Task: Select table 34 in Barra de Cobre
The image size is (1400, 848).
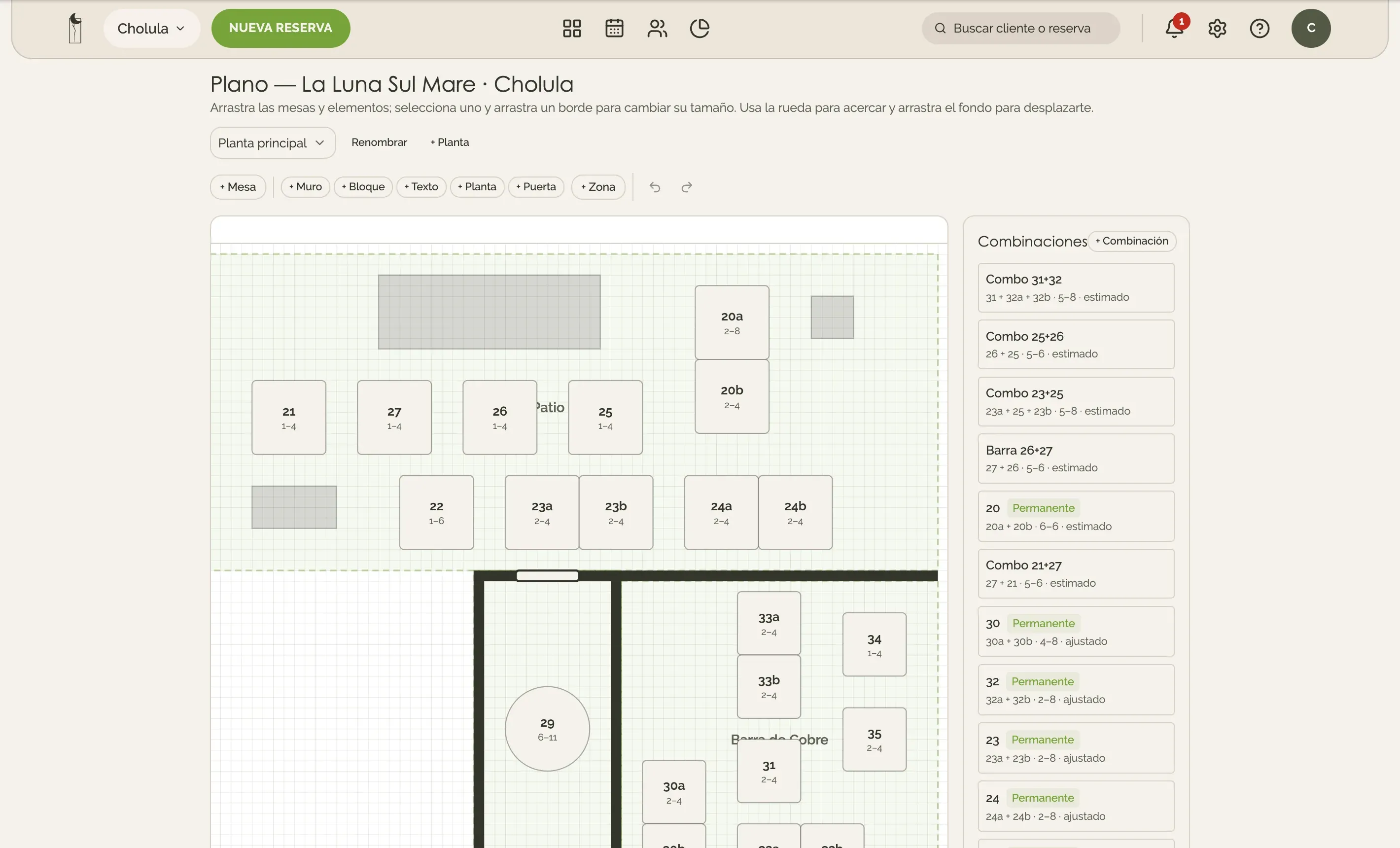Action: coord(874,644)
